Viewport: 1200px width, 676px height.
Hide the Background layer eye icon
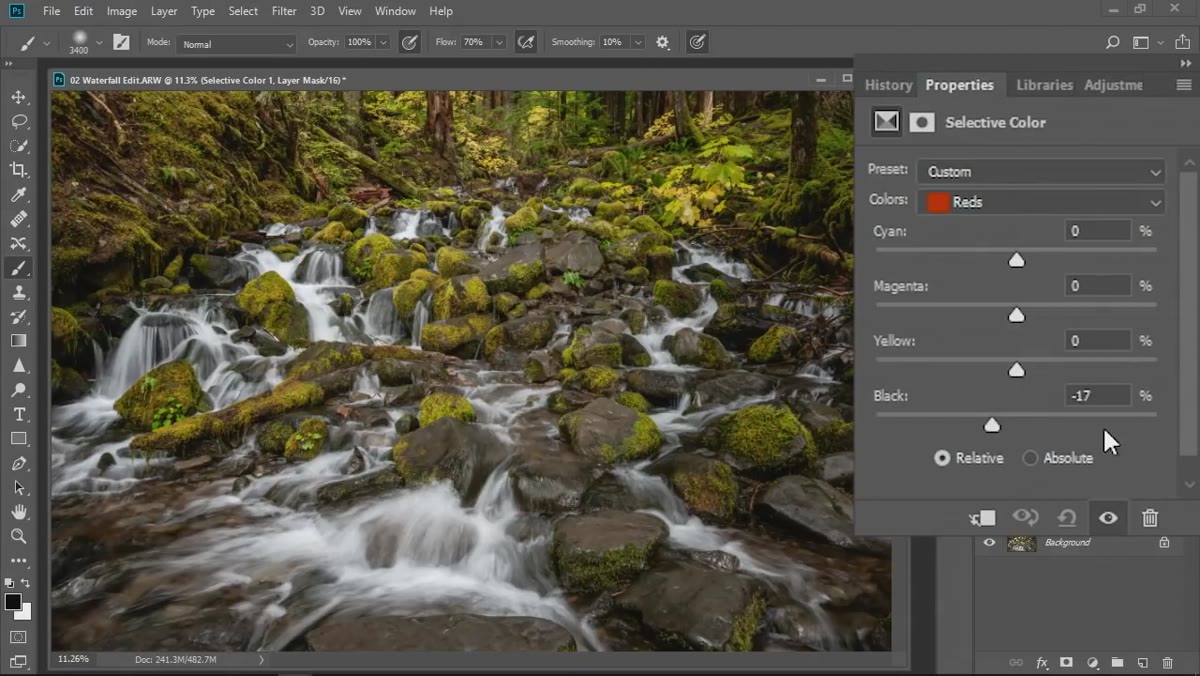(989, 542)
